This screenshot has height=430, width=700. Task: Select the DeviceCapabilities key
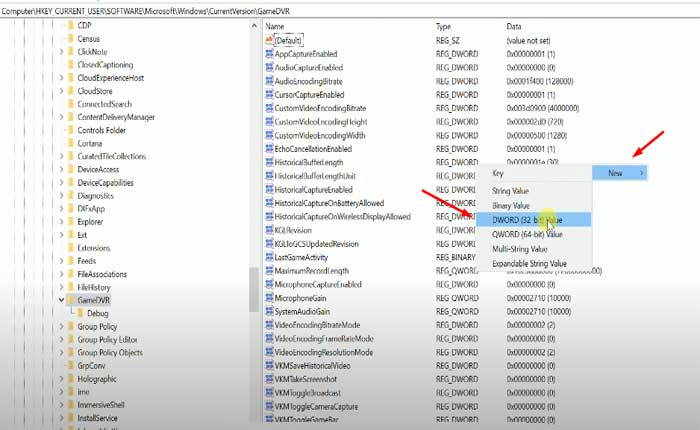(x=105, y=183)
